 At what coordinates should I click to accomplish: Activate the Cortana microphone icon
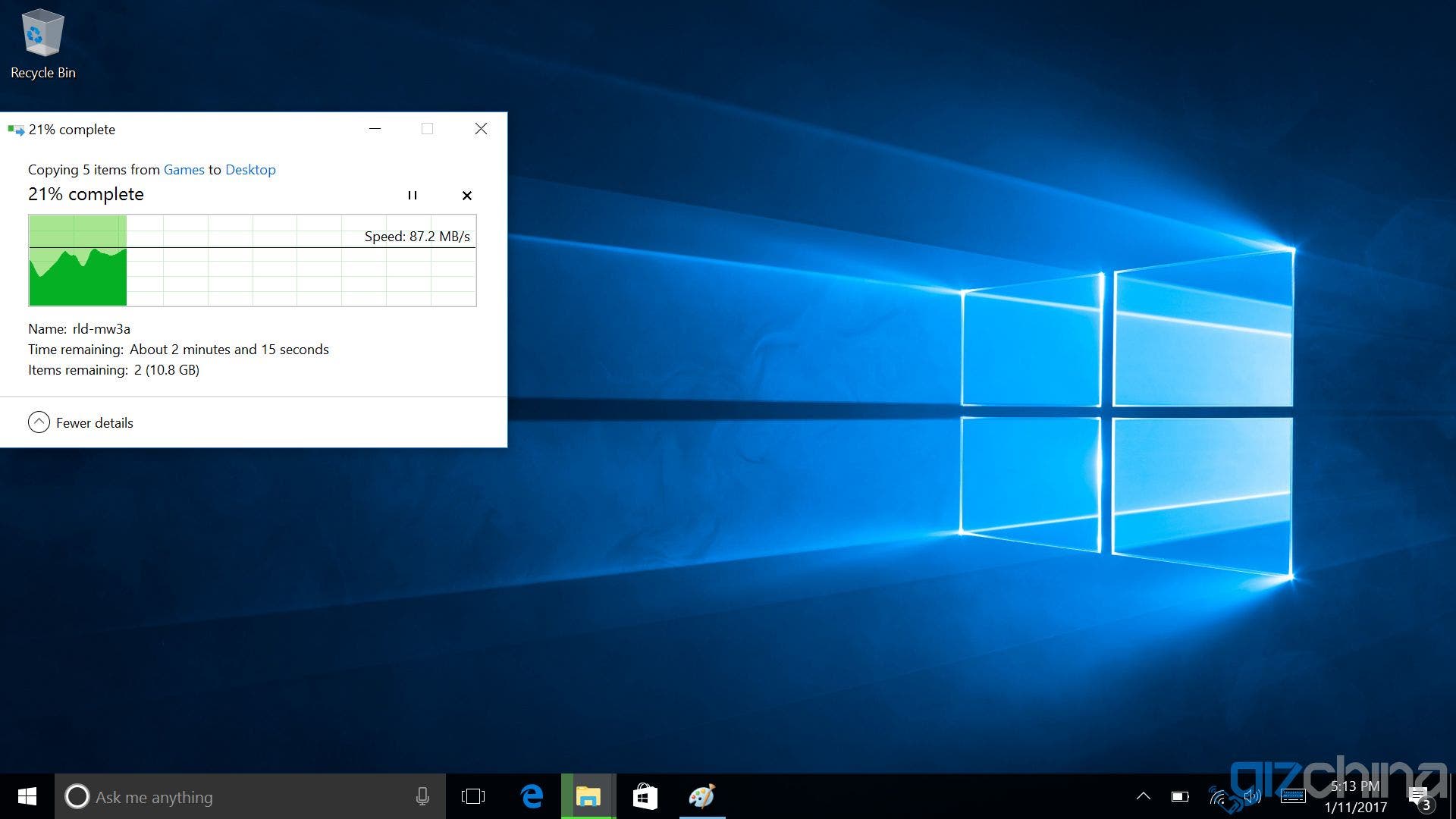coord(422,796)
